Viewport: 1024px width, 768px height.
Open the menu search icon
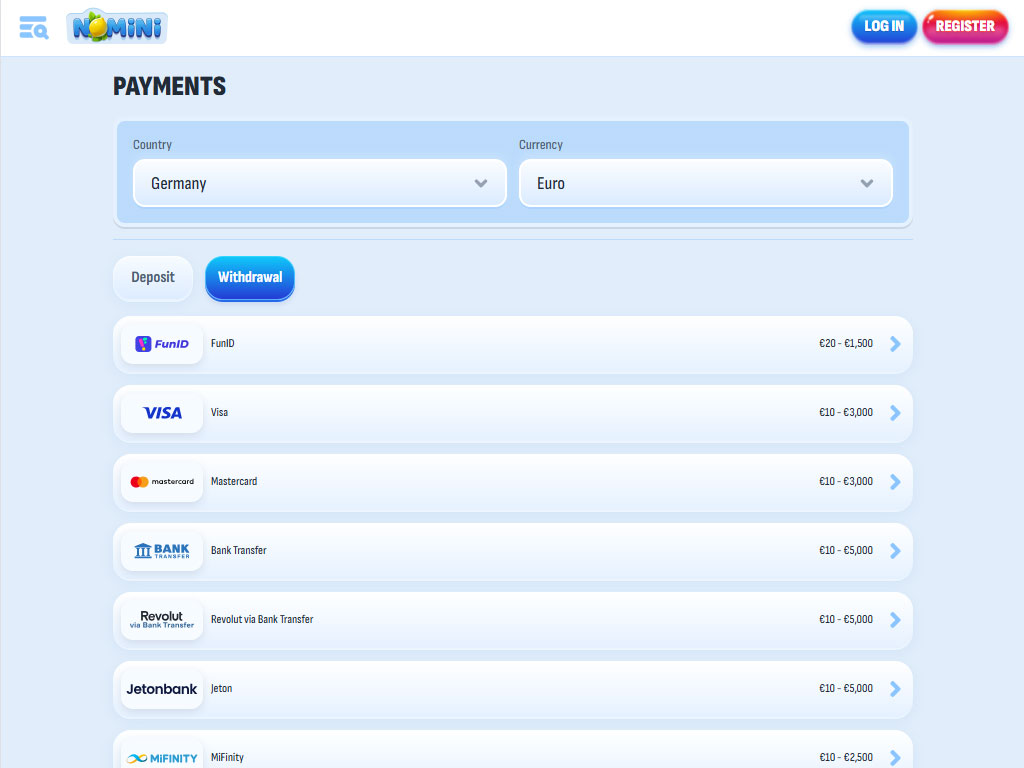tap(34, 27)
